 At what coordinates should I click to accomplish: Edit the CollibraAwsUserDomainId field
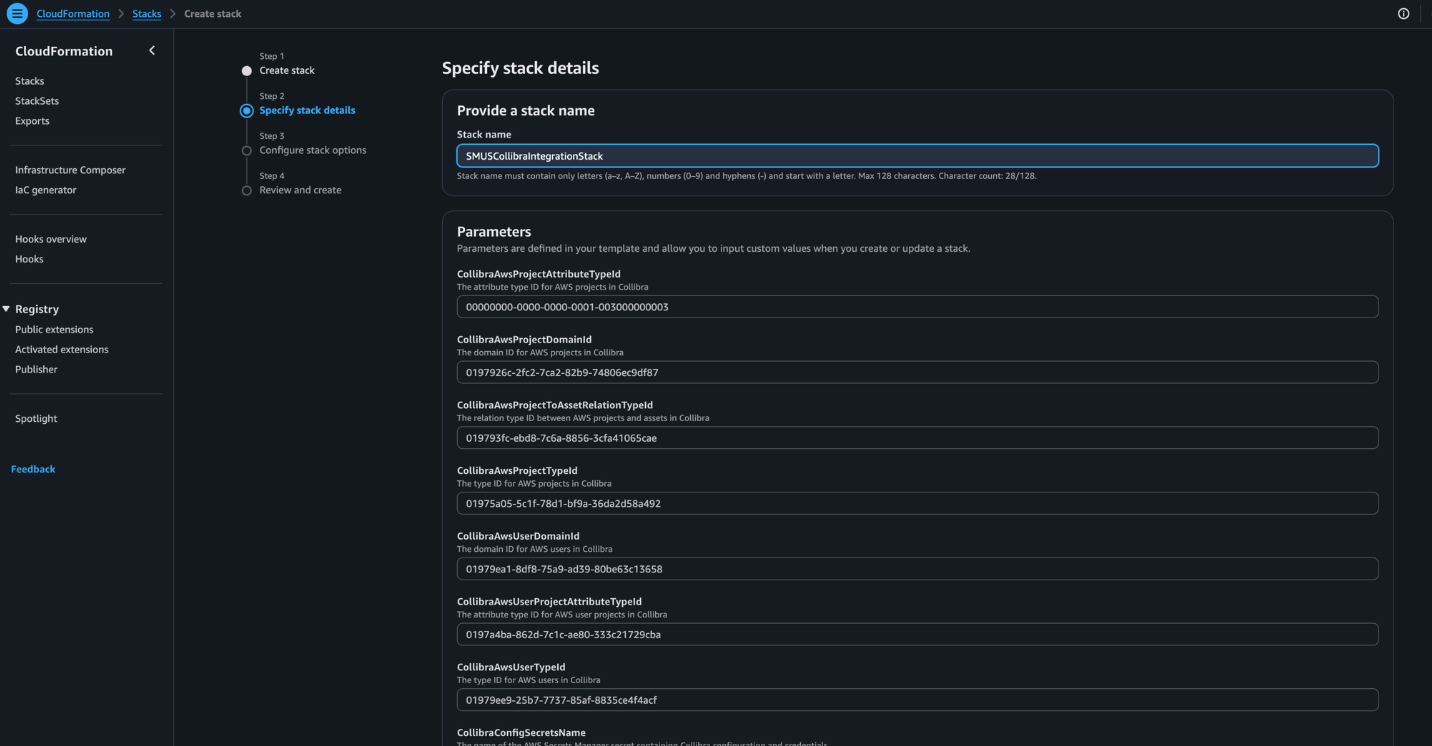coord(917,569)
